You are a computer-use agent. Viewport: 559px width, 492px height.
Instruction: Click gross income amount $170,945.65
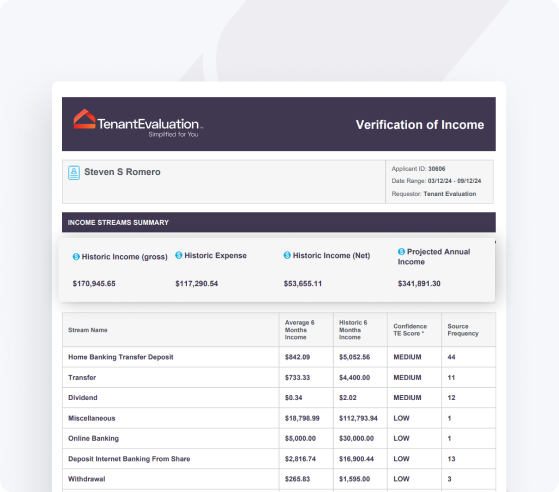tap(94, 284)
